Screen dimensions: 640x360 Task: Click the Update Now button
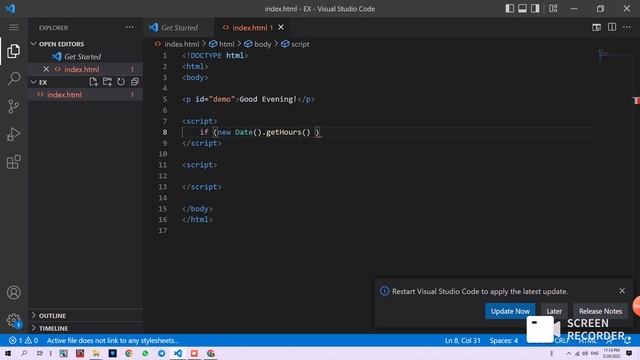[510, 311]
